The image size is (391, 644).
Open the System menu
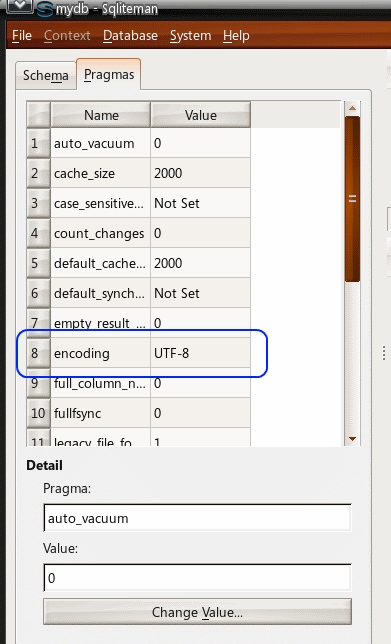pyautogui.click(x=191, y=36)
